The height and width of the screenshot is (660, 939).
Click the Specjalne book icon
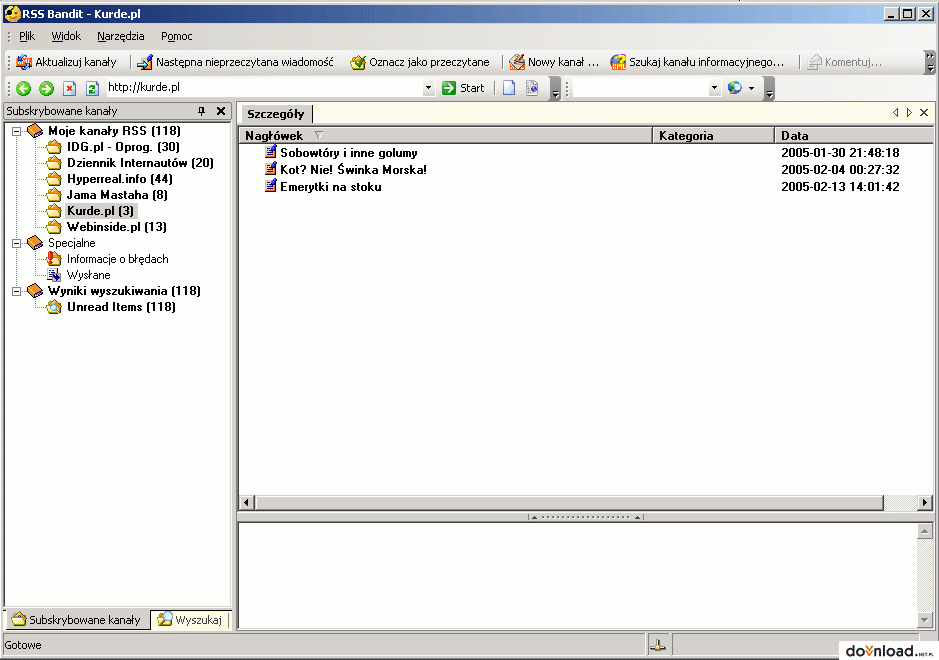coord(35,243)
